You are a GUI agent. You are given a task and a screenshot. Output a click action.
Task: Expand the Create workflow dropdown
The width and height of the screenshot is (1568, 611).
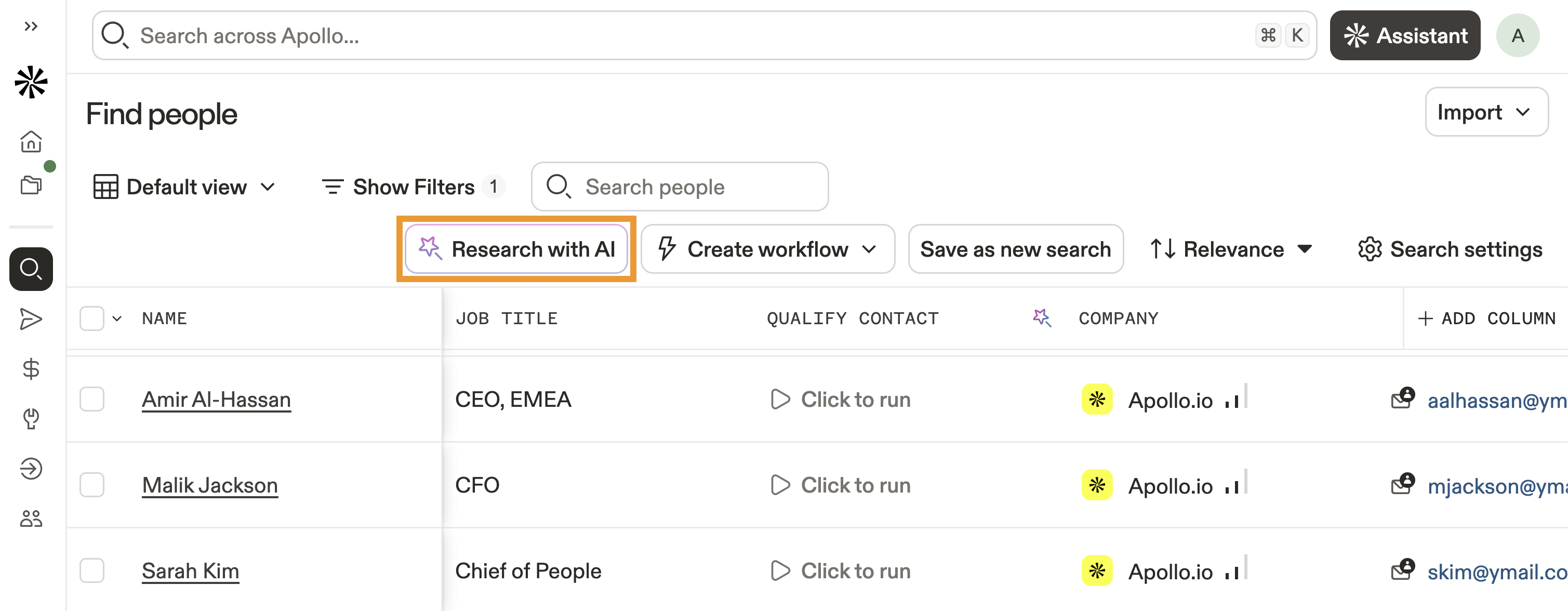click(767, 249)
